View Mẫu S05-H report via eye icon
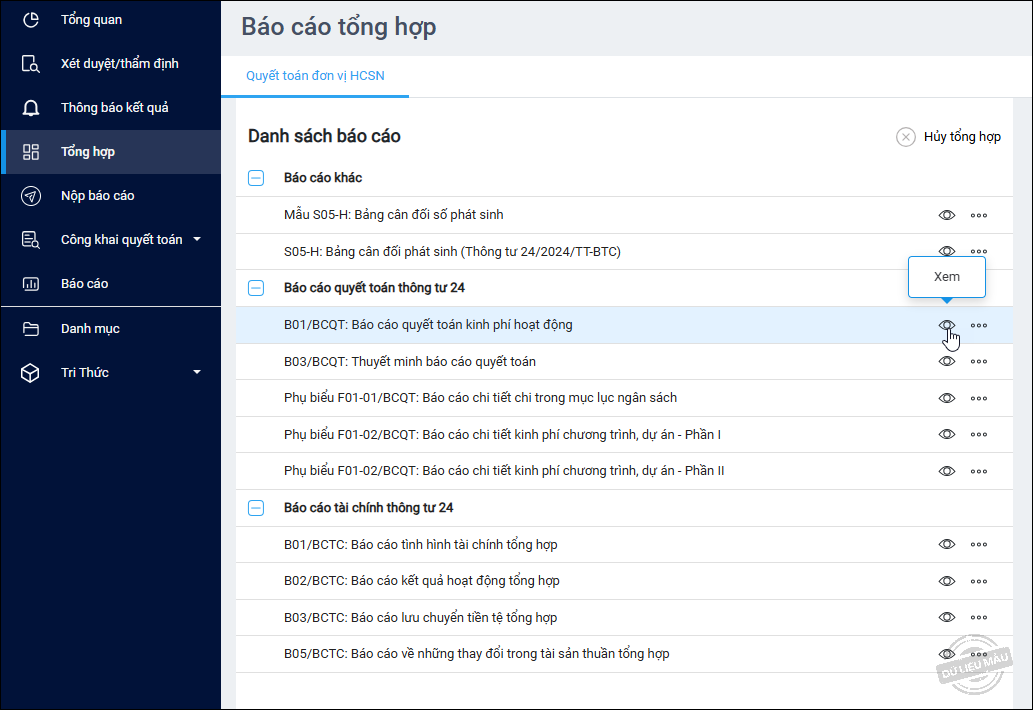Screen dimensions: 1033x710 (947, 215)
